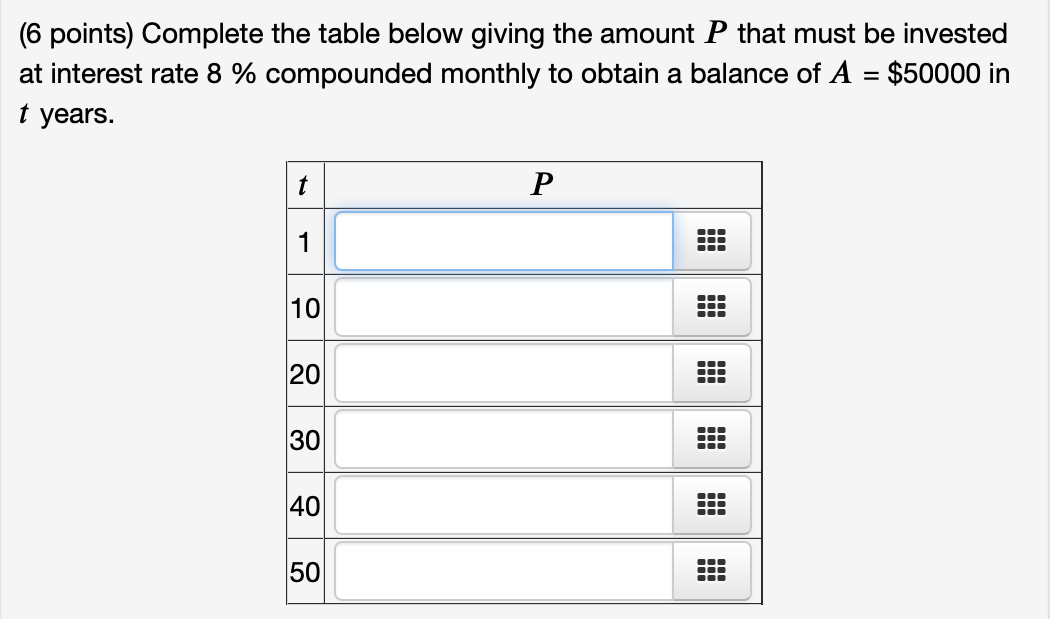The width and height of the screenshot is (1056, 619).
Task: Open the math keypad for row t=10
Action: (x=711, y=307)
